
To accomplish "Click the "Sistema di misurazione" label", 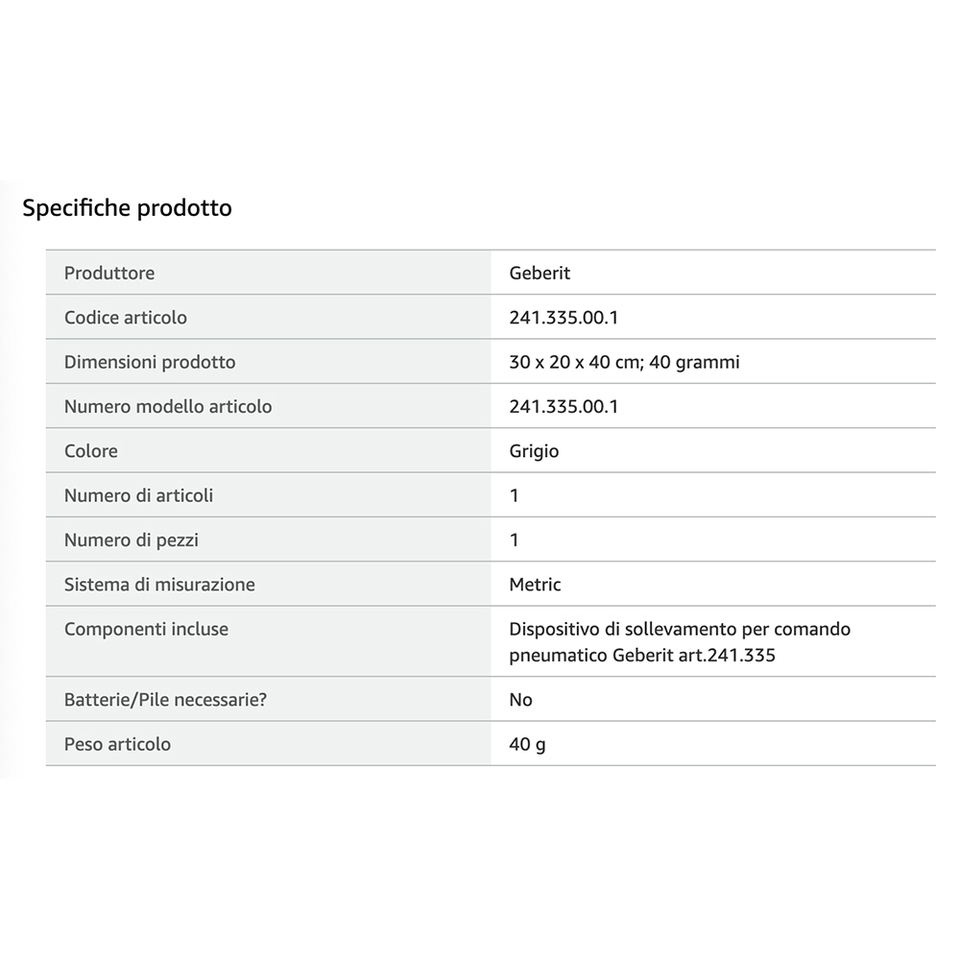I will [159, 584].
